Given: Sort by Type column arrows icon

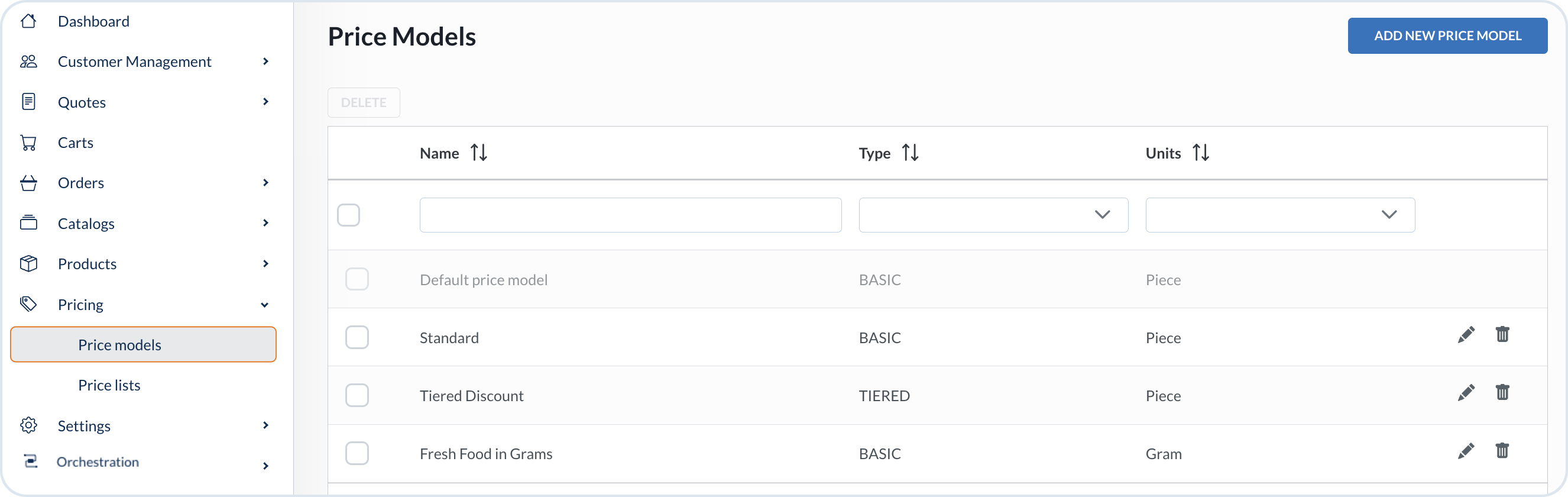Looking at the screenshot, I should 910,153.
